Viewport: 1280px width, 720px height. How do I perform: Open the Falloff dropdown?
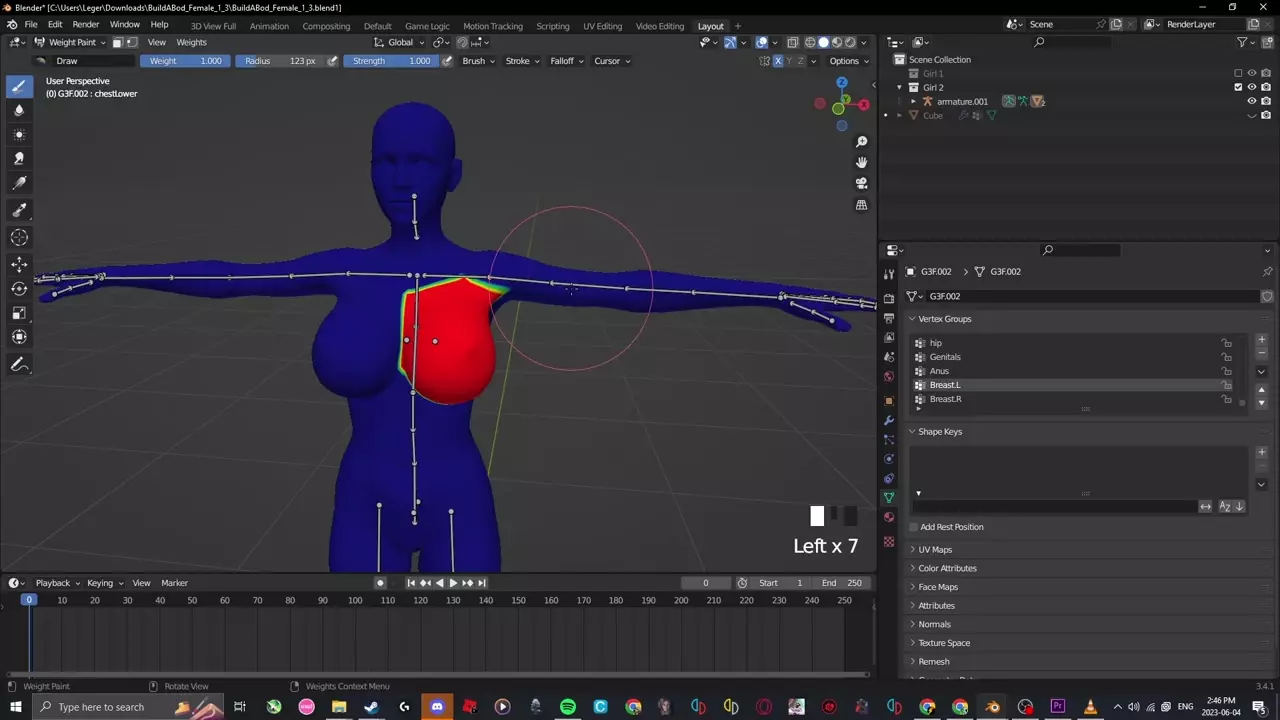coord(566,61)
